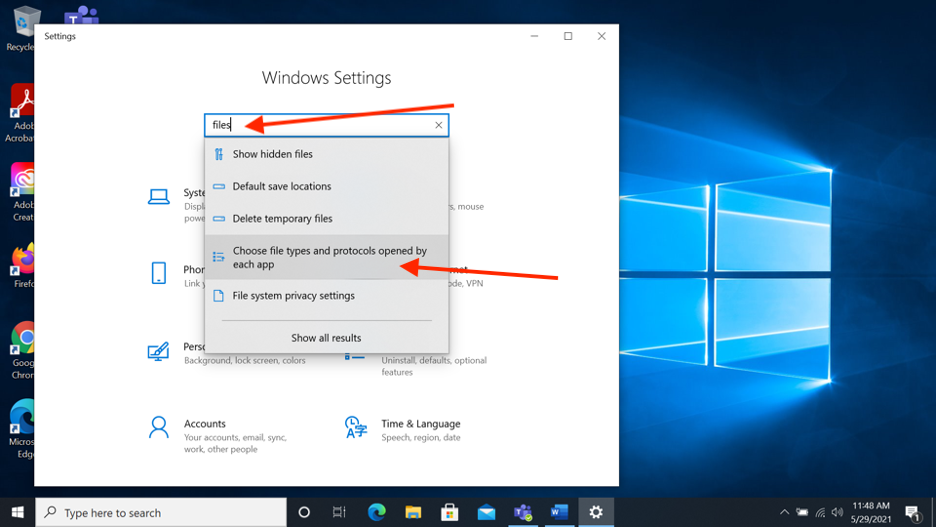Open Mail app from taskbar
Viewport: 936px width, 528px height.
point(486,512)
